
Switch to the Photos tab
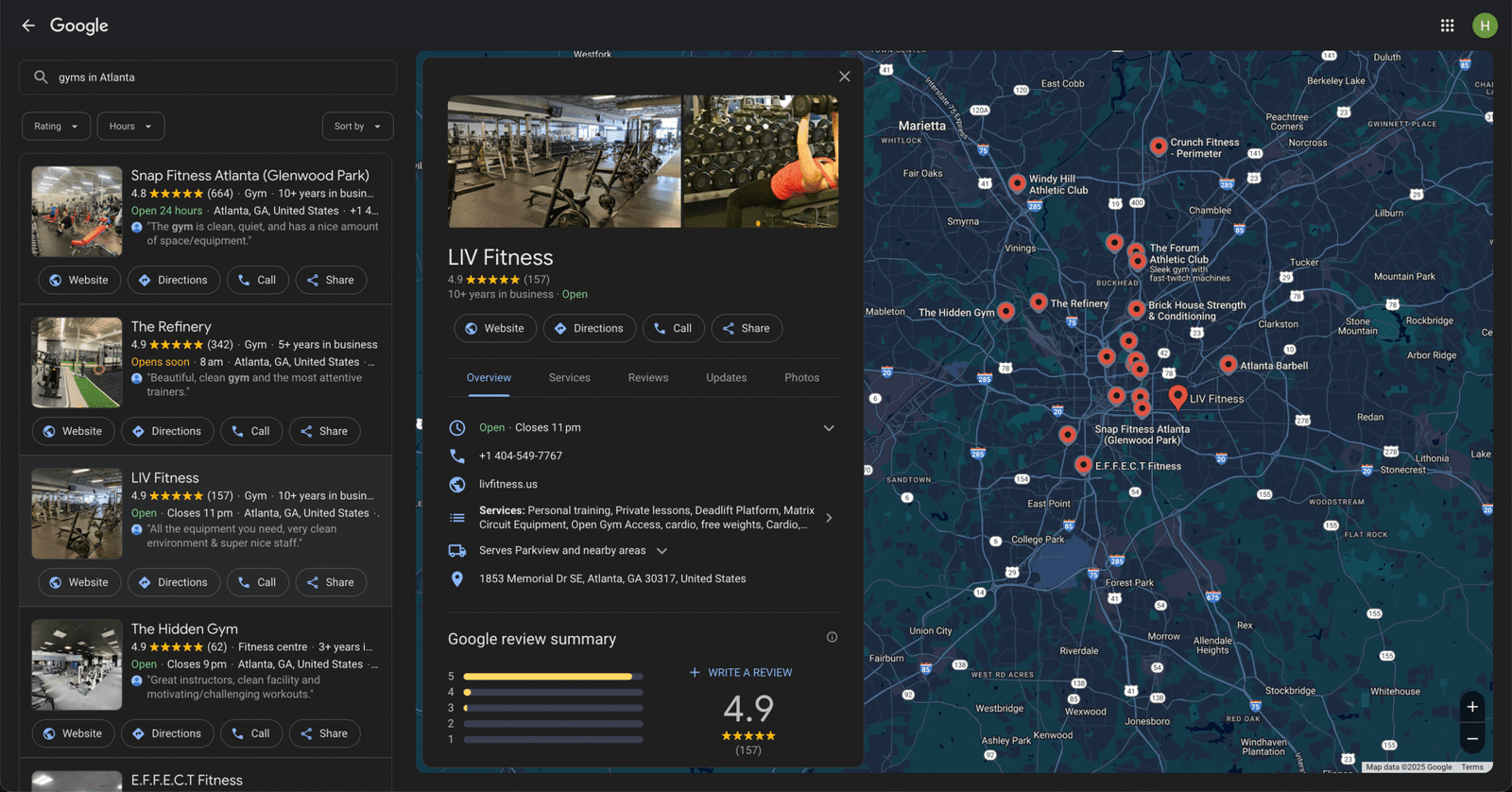tap(801, 378)
